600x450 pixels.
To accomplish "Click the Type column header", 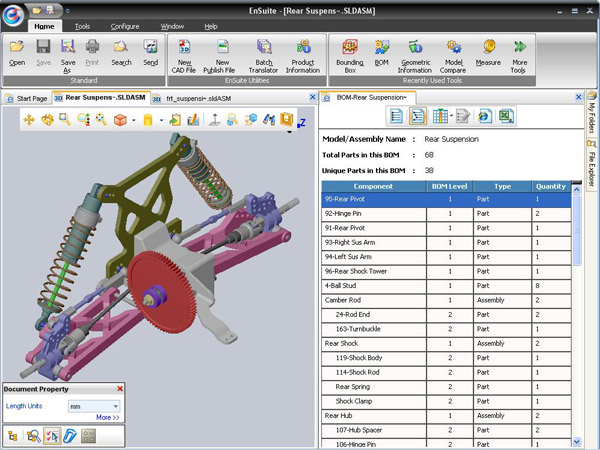I will tap(502, 186).
